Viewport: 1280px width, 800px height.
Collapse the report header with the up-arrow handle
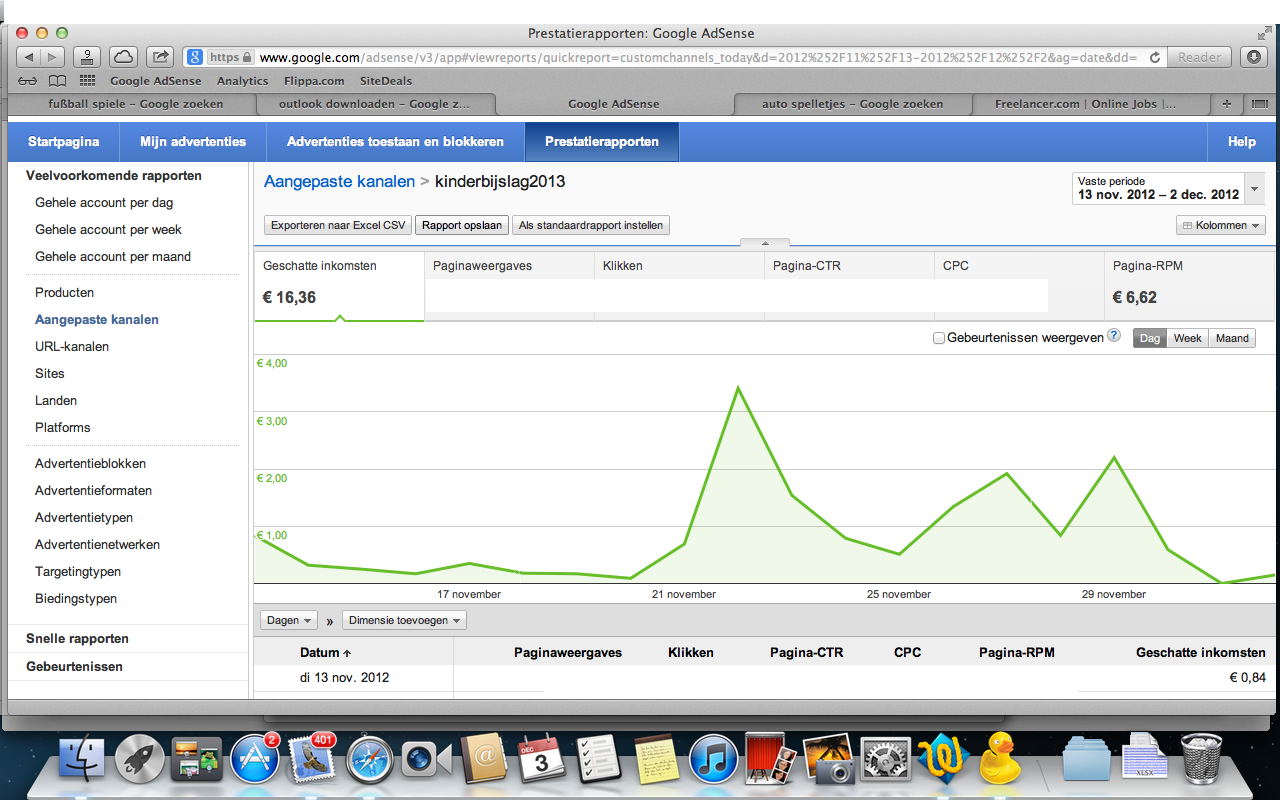(x=765, y=242)
